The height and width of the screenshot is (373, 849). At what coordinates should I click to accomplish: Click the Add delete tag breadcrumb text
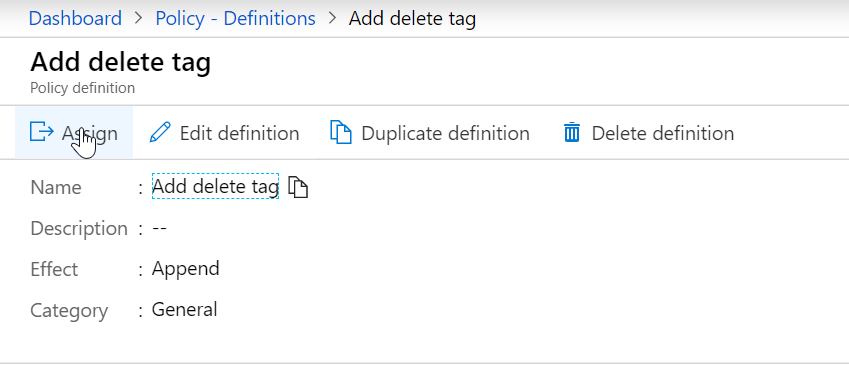pos(412,18)
